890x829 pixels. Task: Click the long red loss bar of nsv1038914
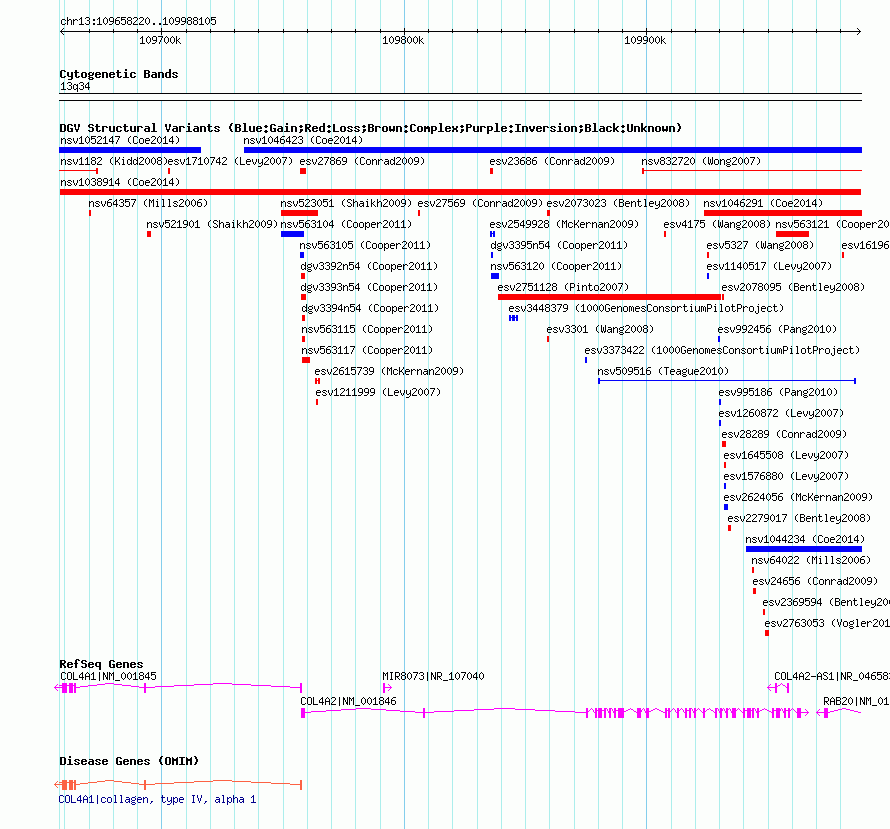(460, 192)
